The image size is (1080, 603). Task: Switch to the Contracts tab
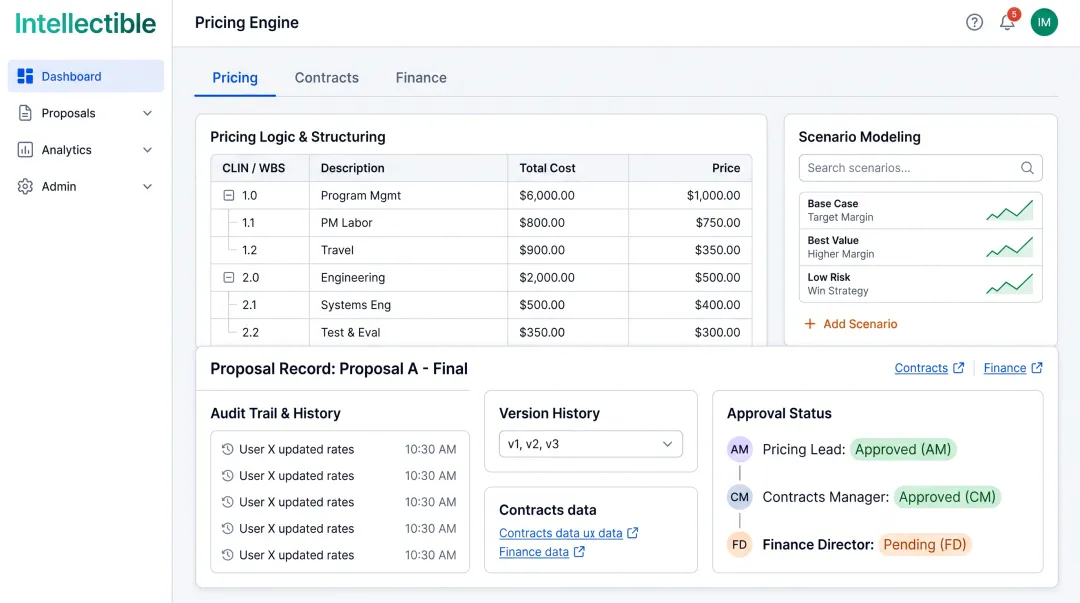[326, 78]
